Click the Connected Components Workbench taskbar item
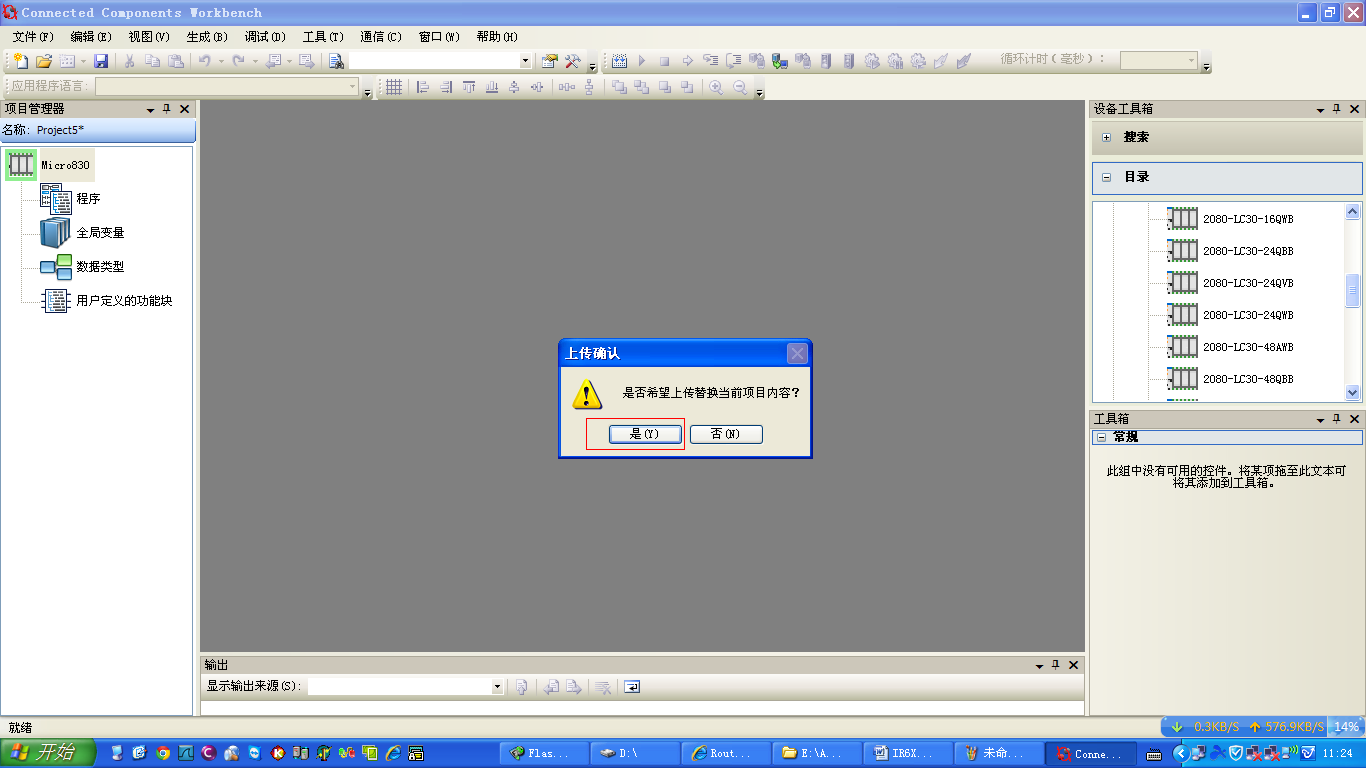 1090,753
